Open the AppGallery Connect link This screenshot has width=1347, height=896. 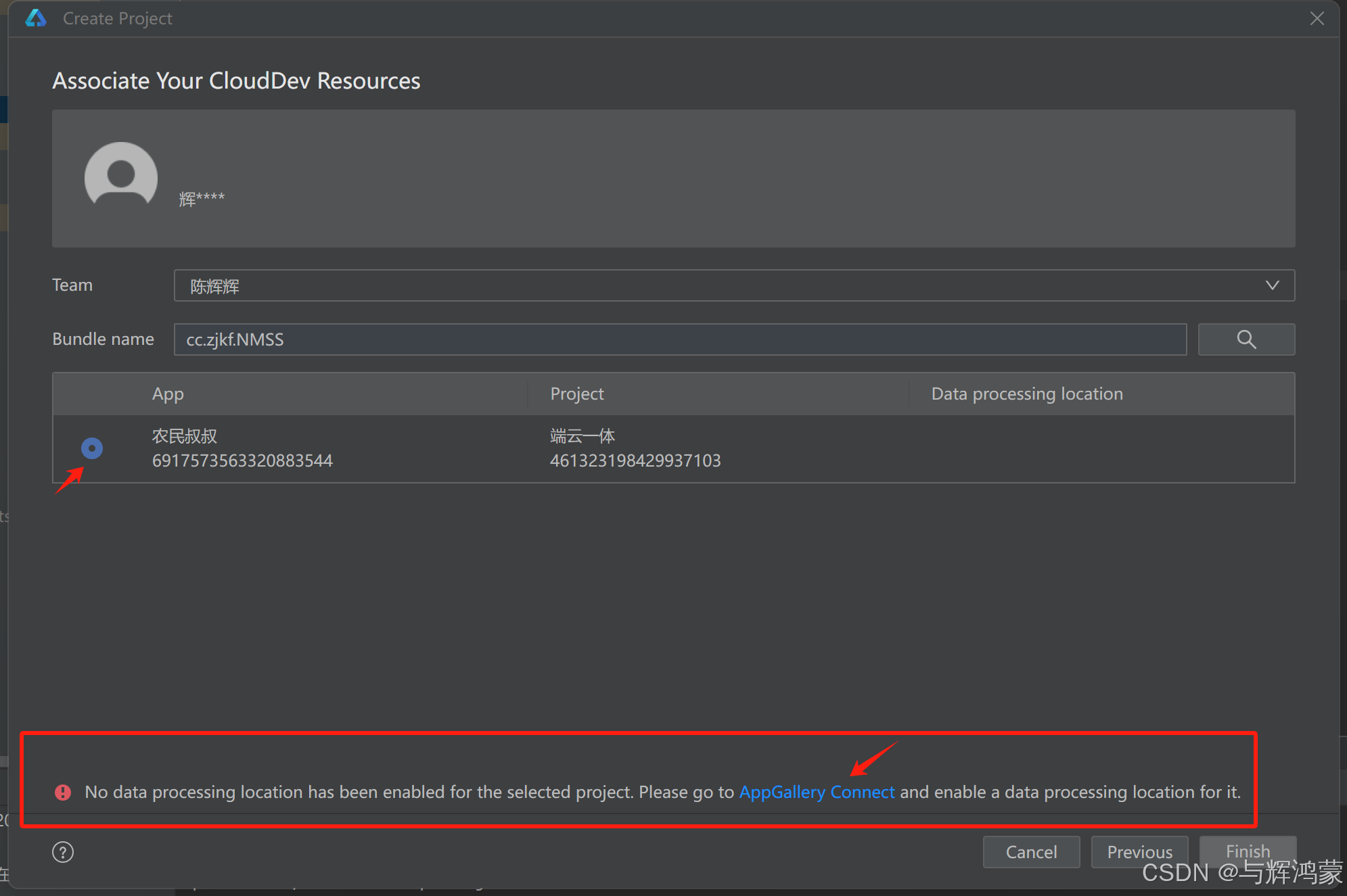pos(817,792)
